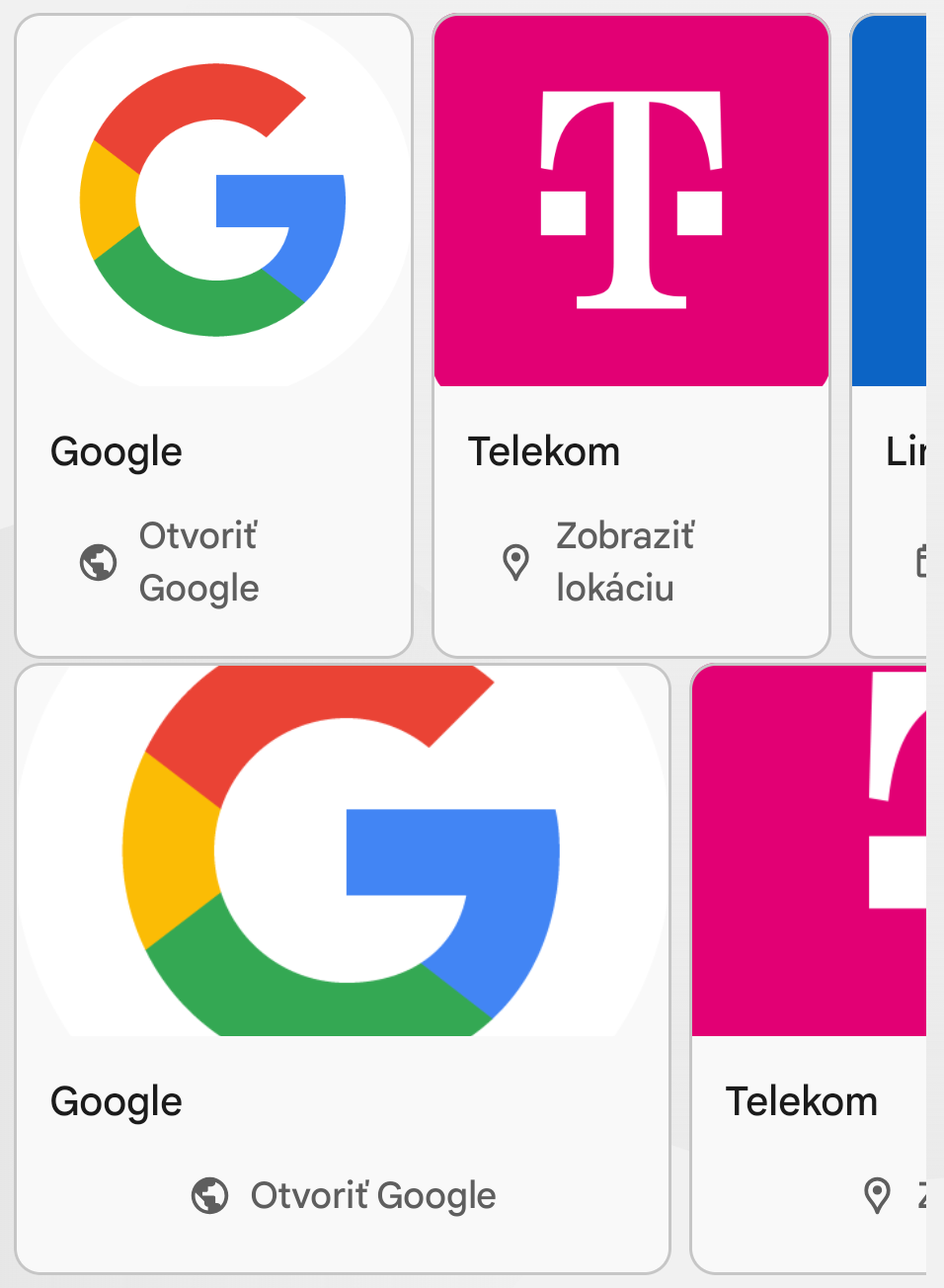
Task: Click the truncated "Li" title of the blue card
Action: click(905, 452)
